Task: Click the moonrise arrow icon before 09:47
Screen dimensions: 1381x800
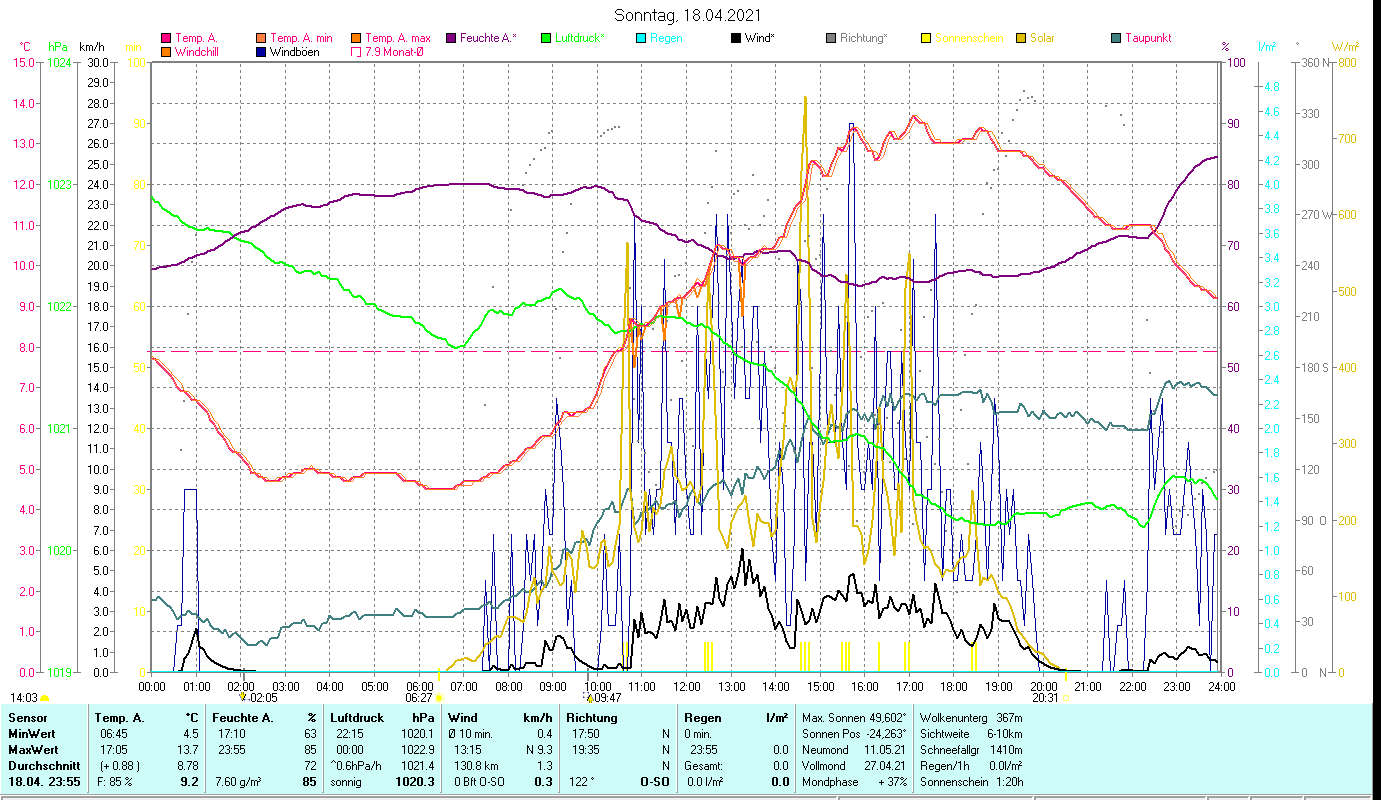Action: click(589, 697)
